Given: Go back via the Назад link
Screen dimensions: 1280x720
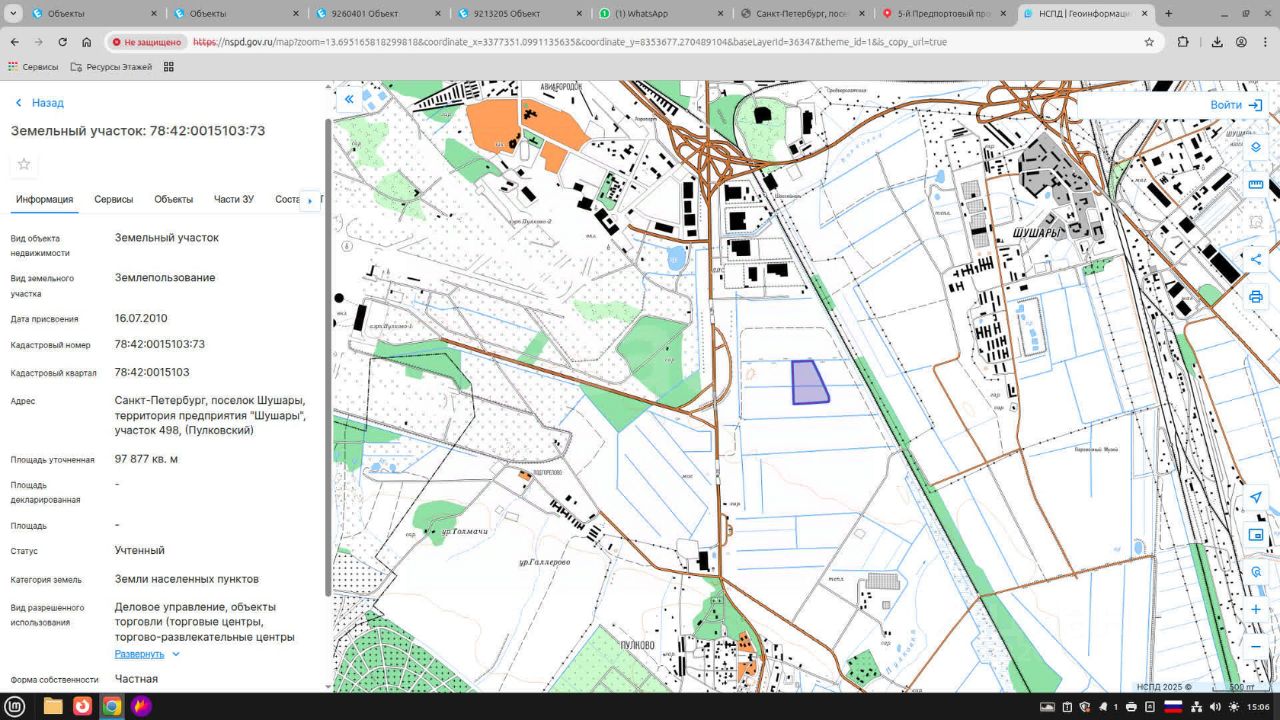Looking at the screenshot, I should coord(39,103).
